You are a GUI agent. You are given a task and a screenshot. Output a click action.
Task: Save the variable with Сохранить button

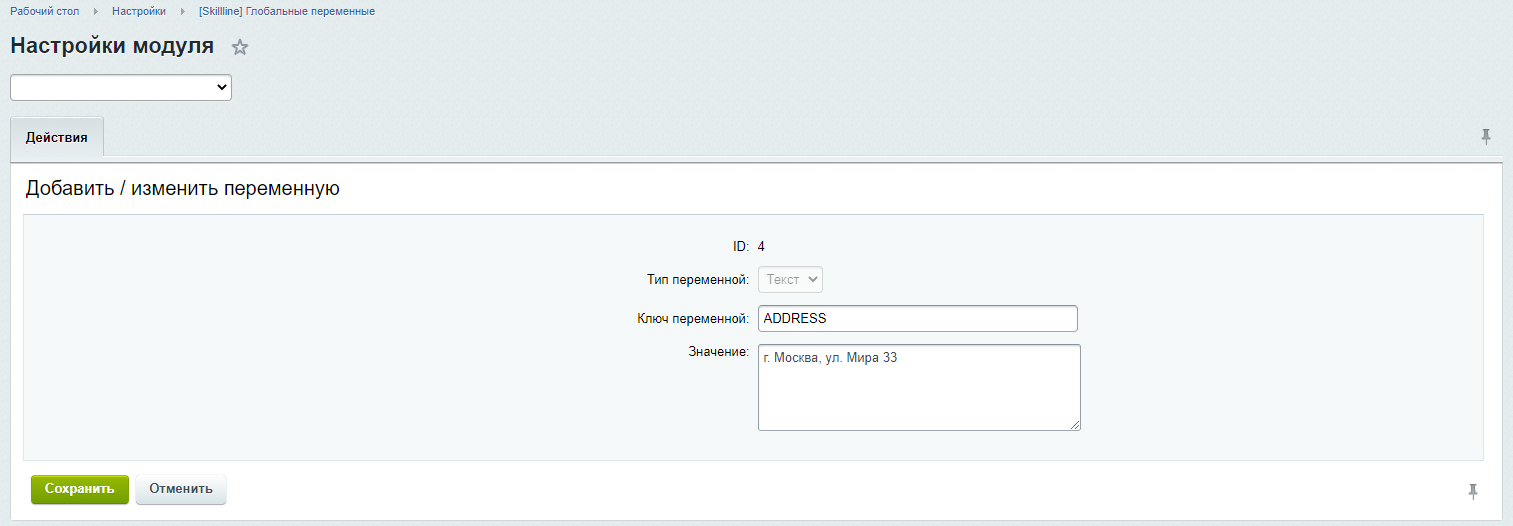coord(80,489)
